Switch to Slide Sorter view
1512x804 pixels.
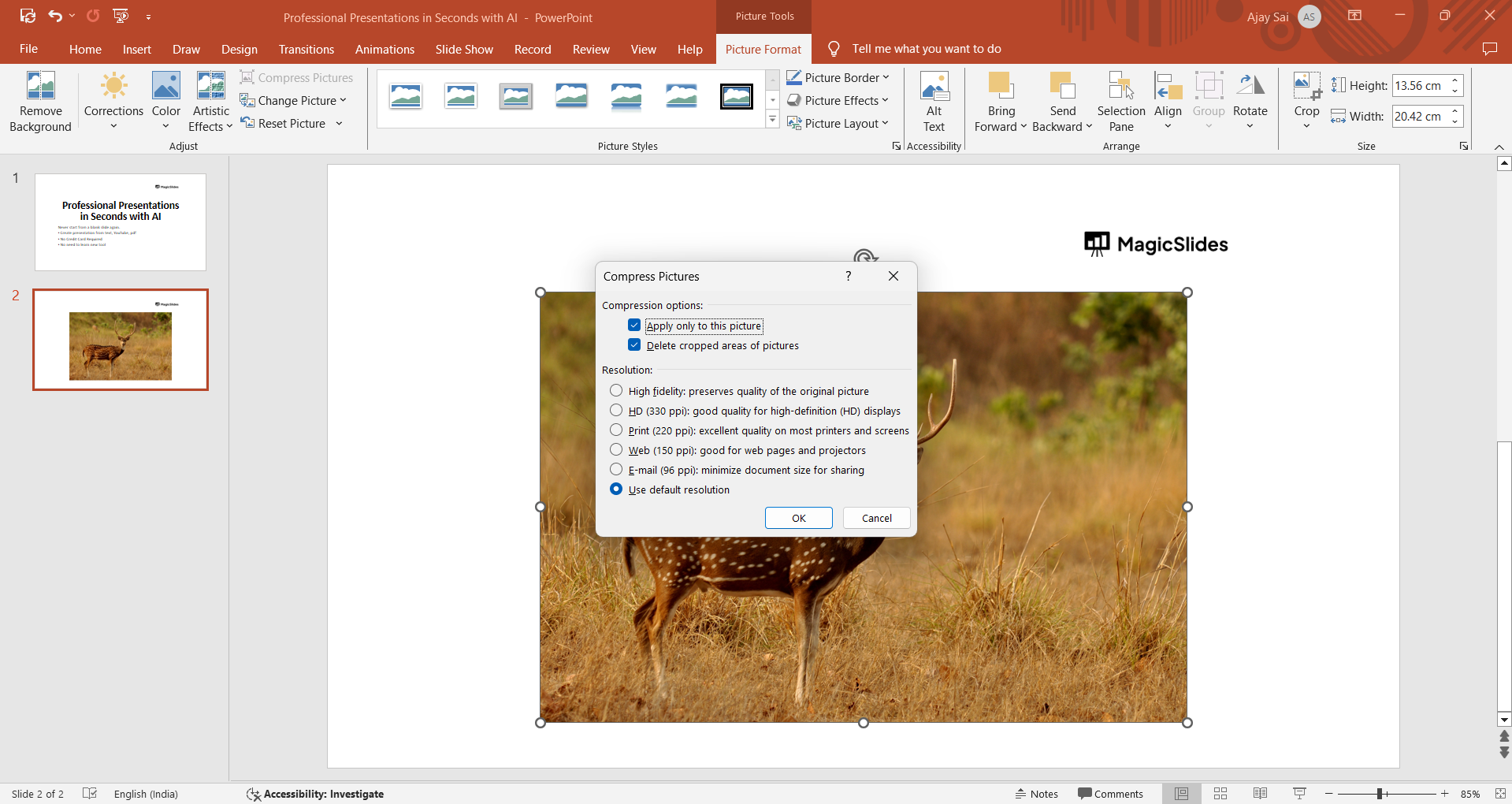tap(1220, 794)
